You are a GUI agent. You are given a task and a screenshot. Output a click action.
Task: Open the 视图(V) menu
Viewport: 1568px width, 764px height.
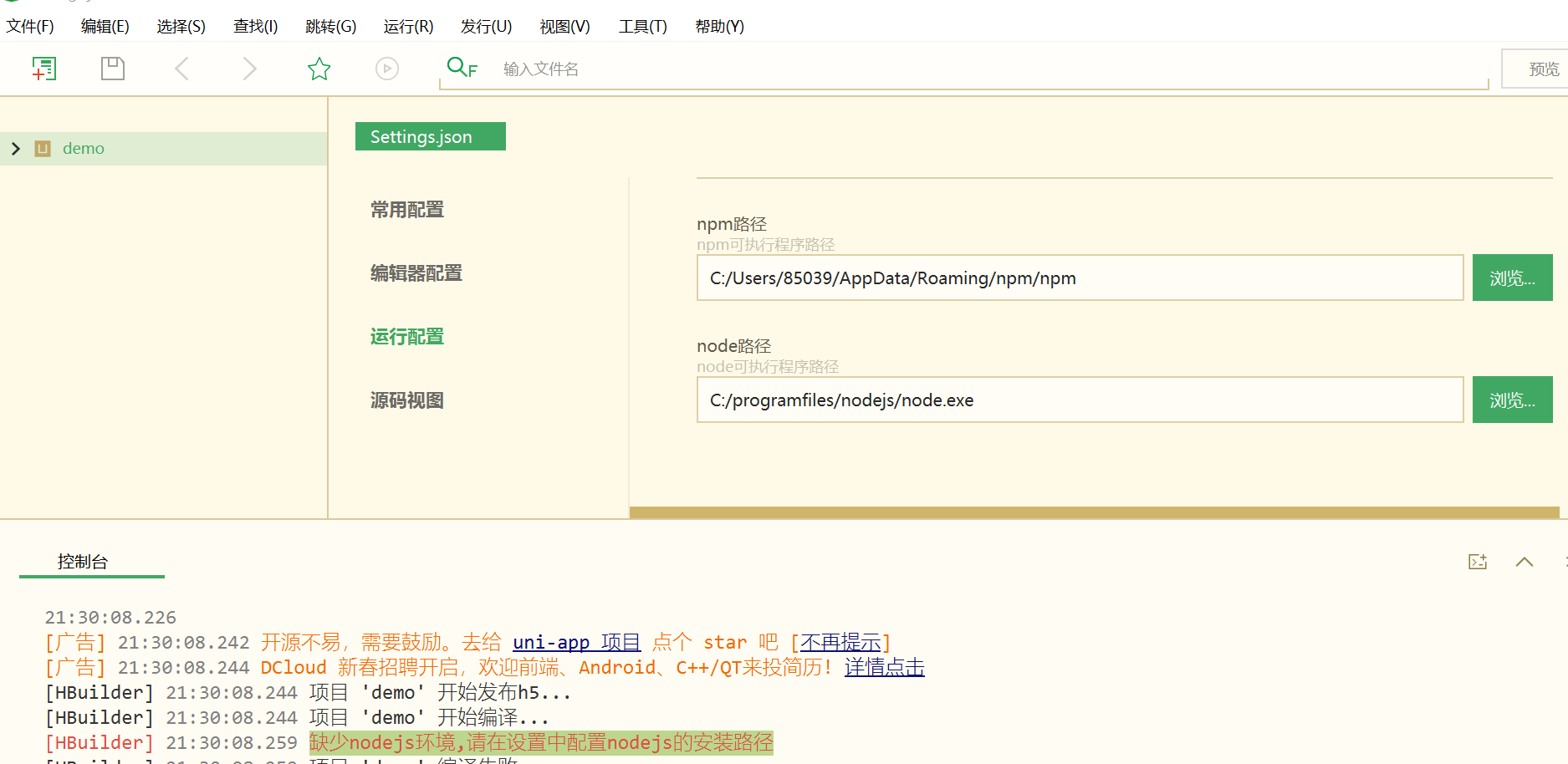[x=565, y=27]
